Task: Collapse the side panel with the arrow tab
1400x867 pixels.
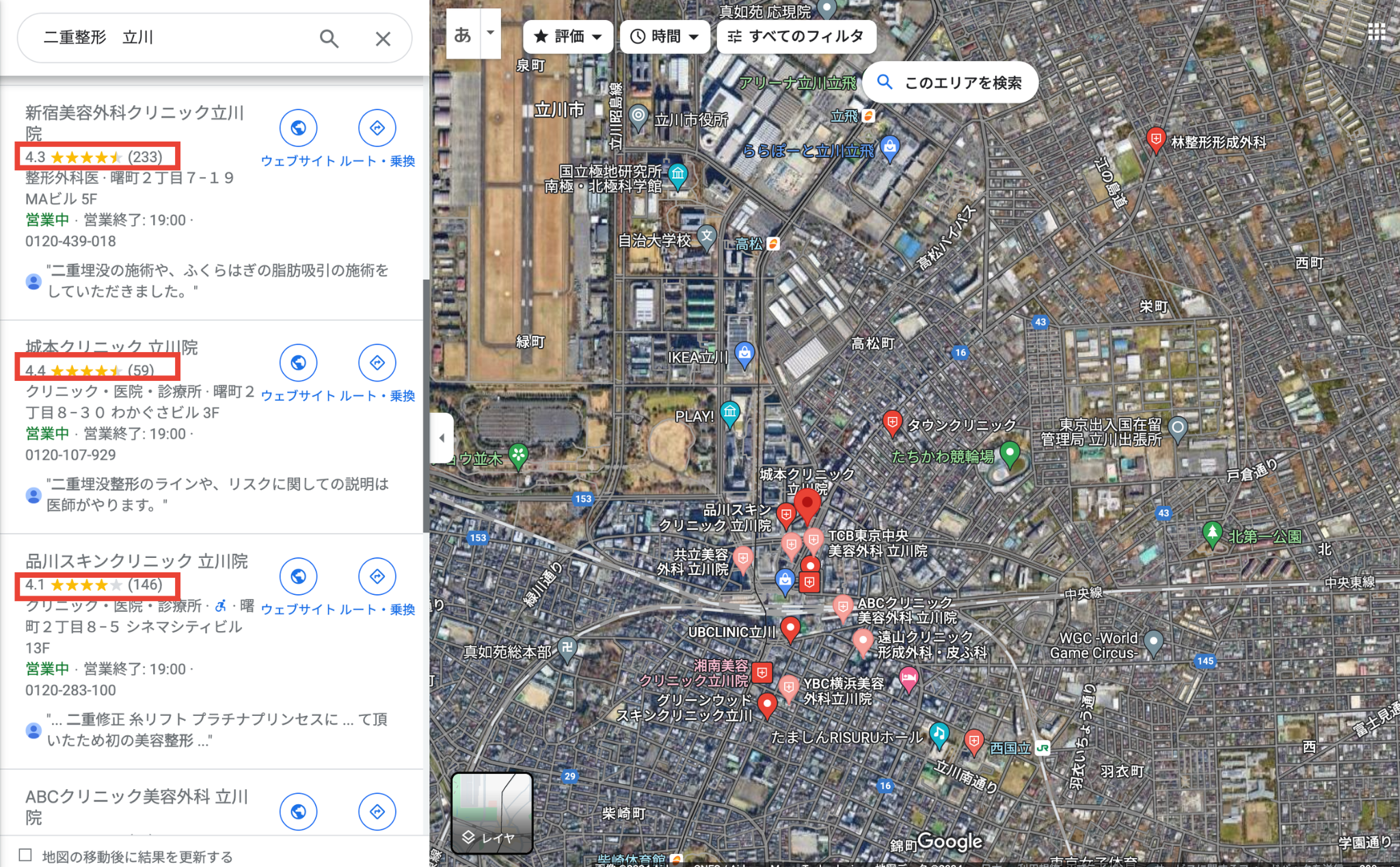Action: (442, 438)
